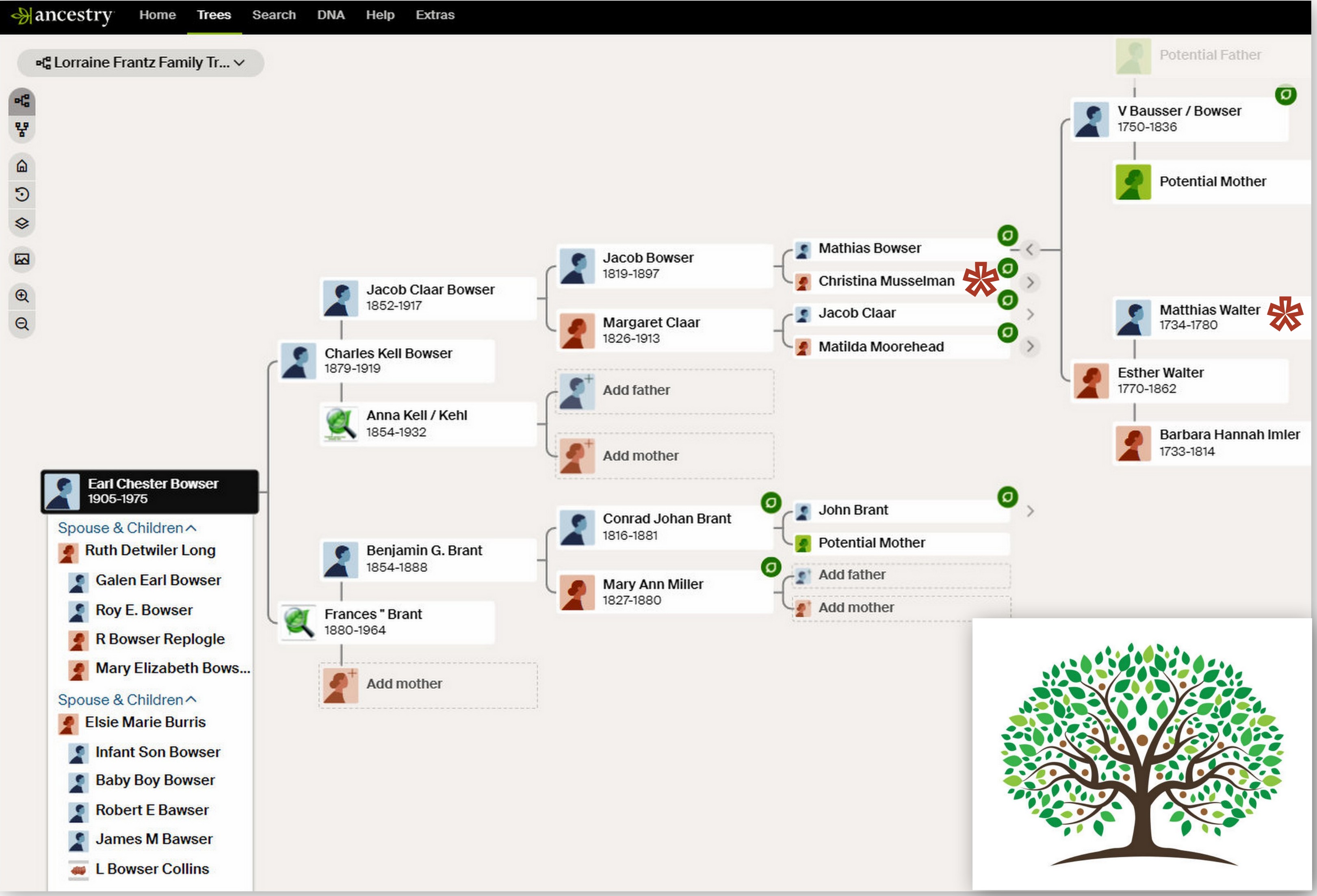The height and width of the screenshot is (896, 1317).
Task: Open the recent history icon
Action: click(22, 195)
